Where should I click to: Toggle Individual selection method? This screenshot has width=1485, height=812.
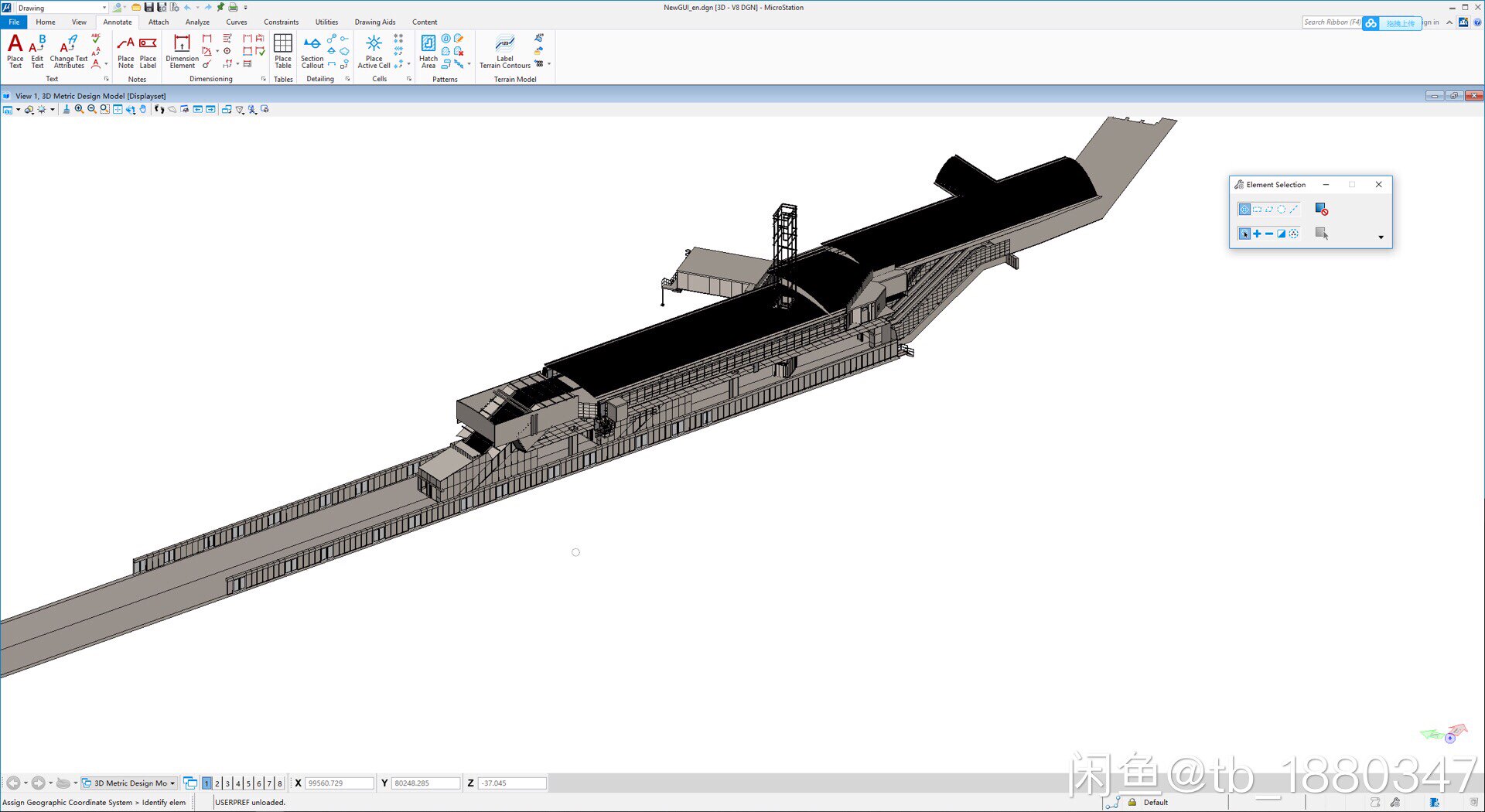coord(1244,210)
